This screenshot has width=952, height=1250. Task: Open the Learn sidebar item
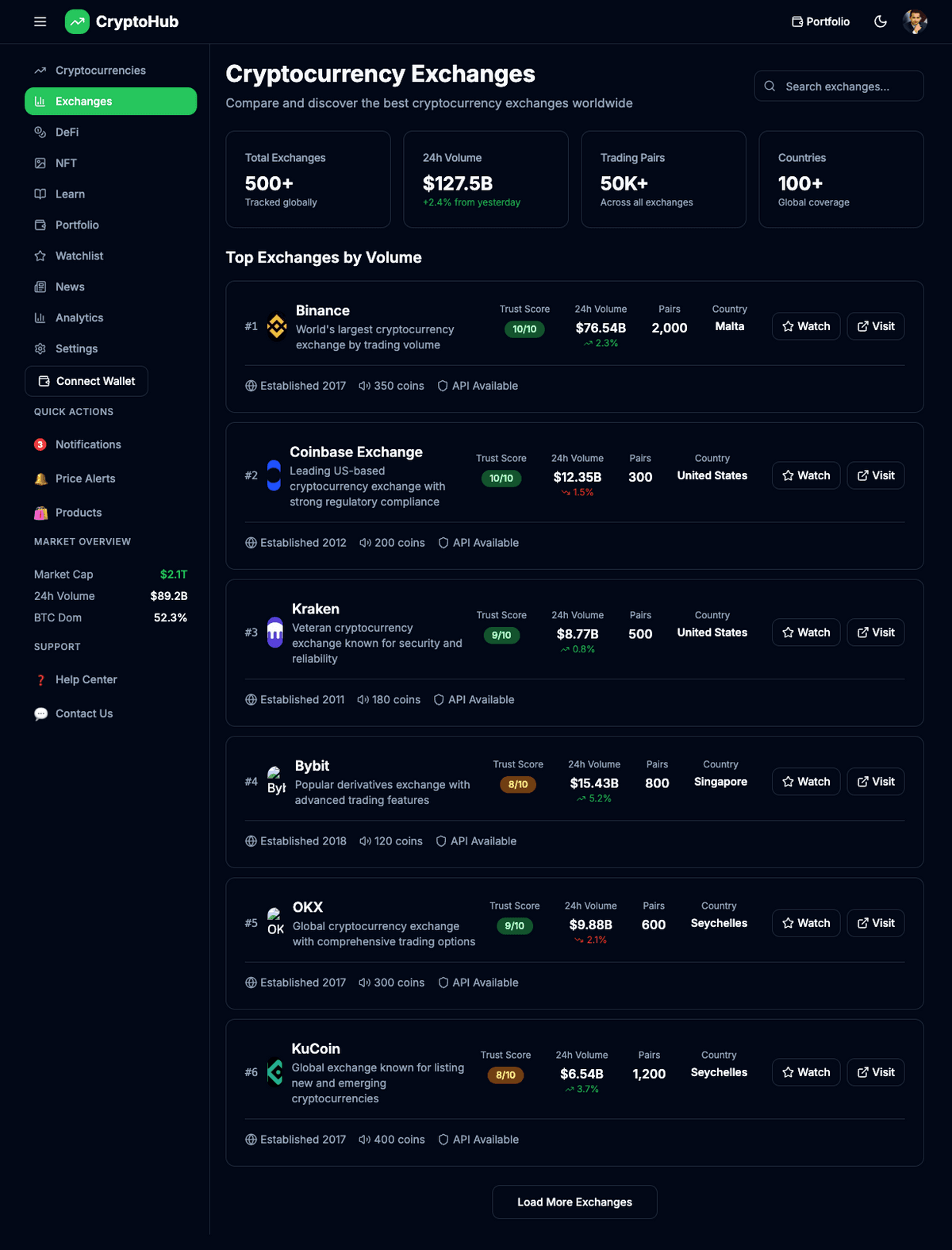110,194
